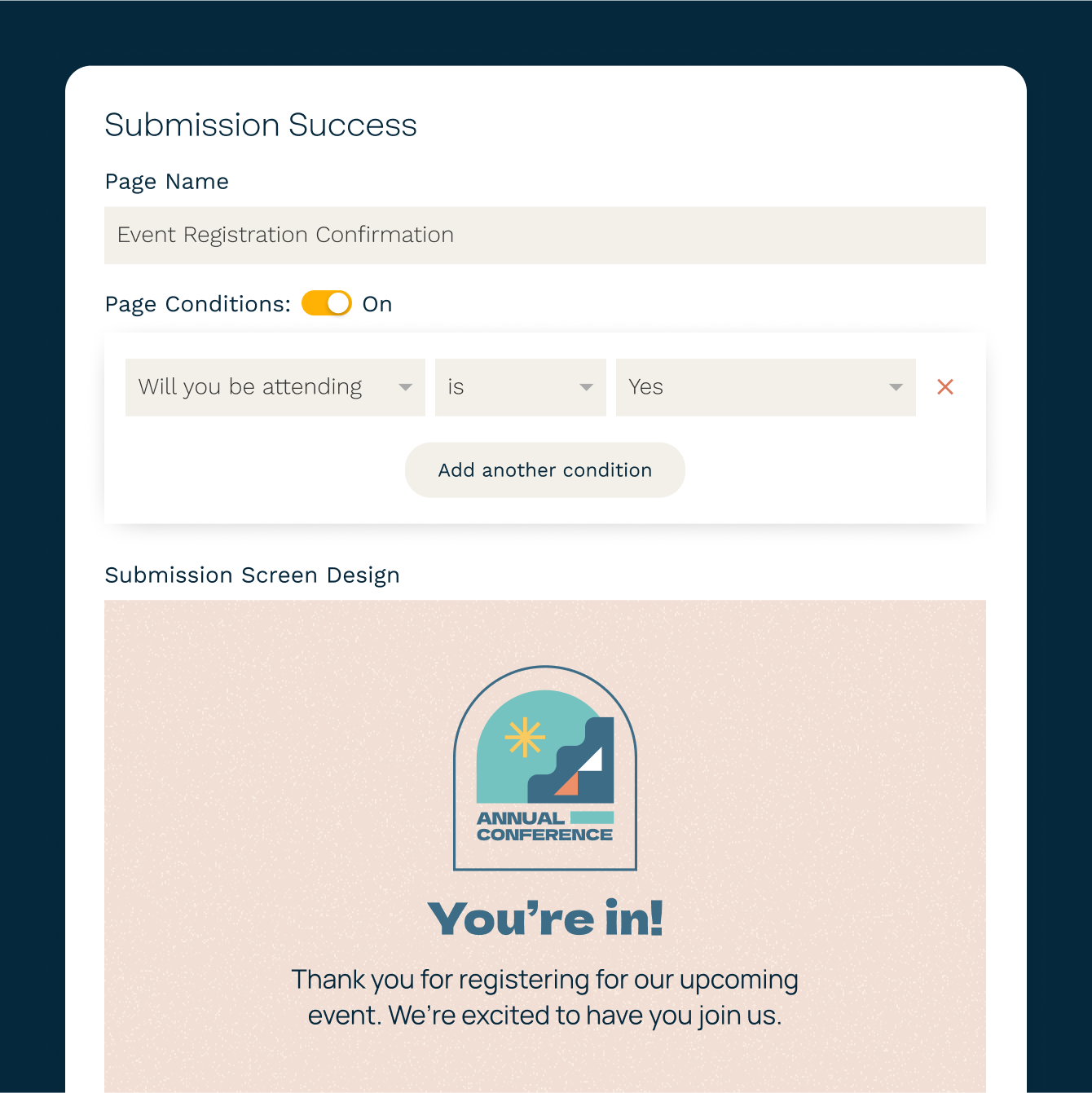Click the white triangle in the logo stairs
This screenshot has height=1093, width=1092.
pyautogui.click(x=592, y=761)
